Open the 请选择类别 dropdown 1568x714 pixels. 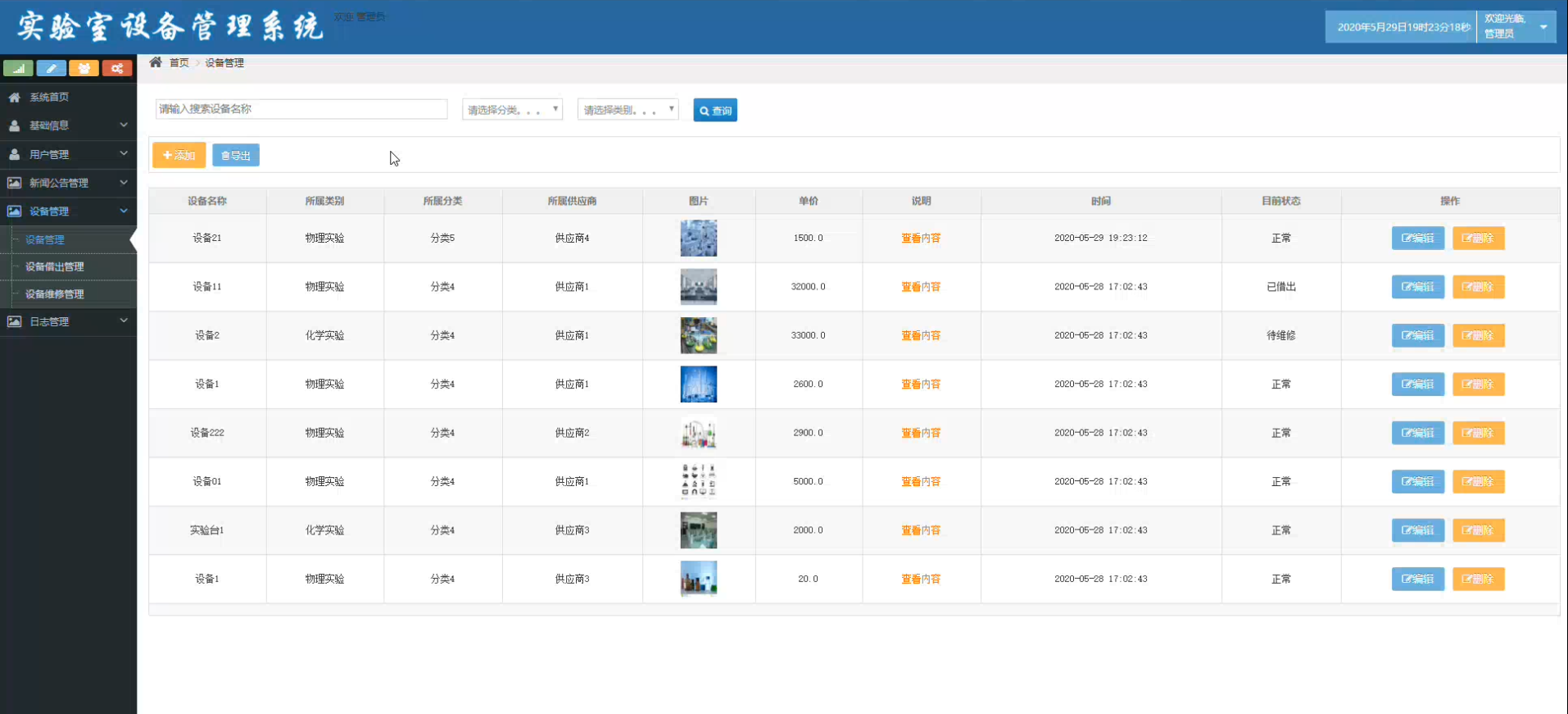[628, 110]
